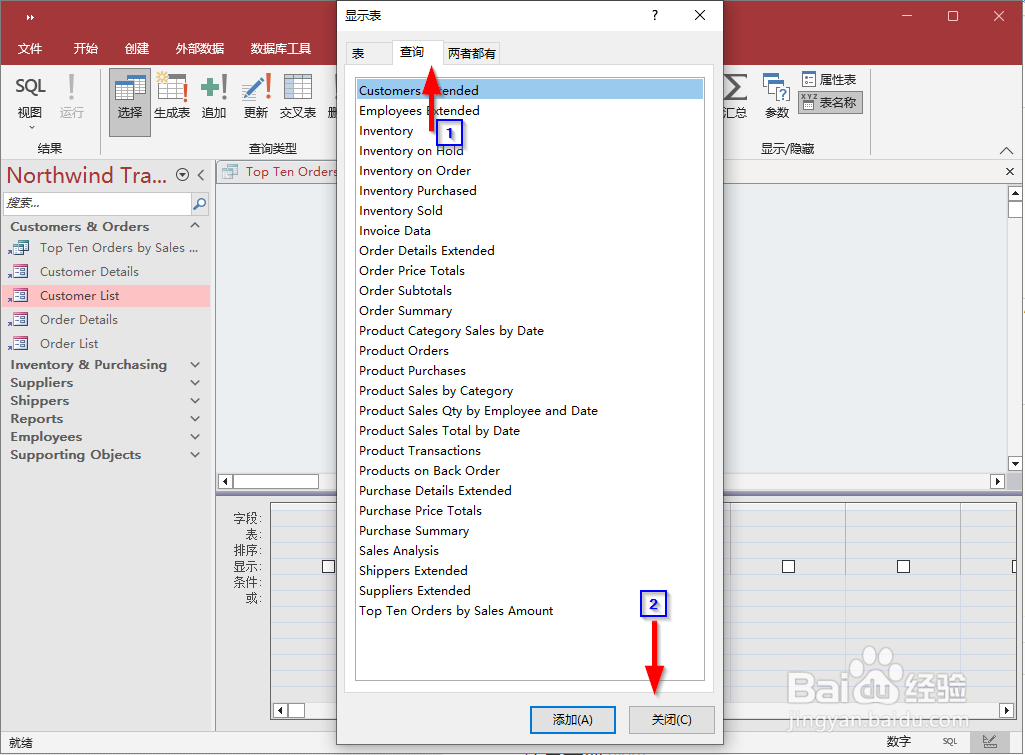1025x755 pixels.
Task: Expand the quick access toolbar arrows
Action: 29,17
